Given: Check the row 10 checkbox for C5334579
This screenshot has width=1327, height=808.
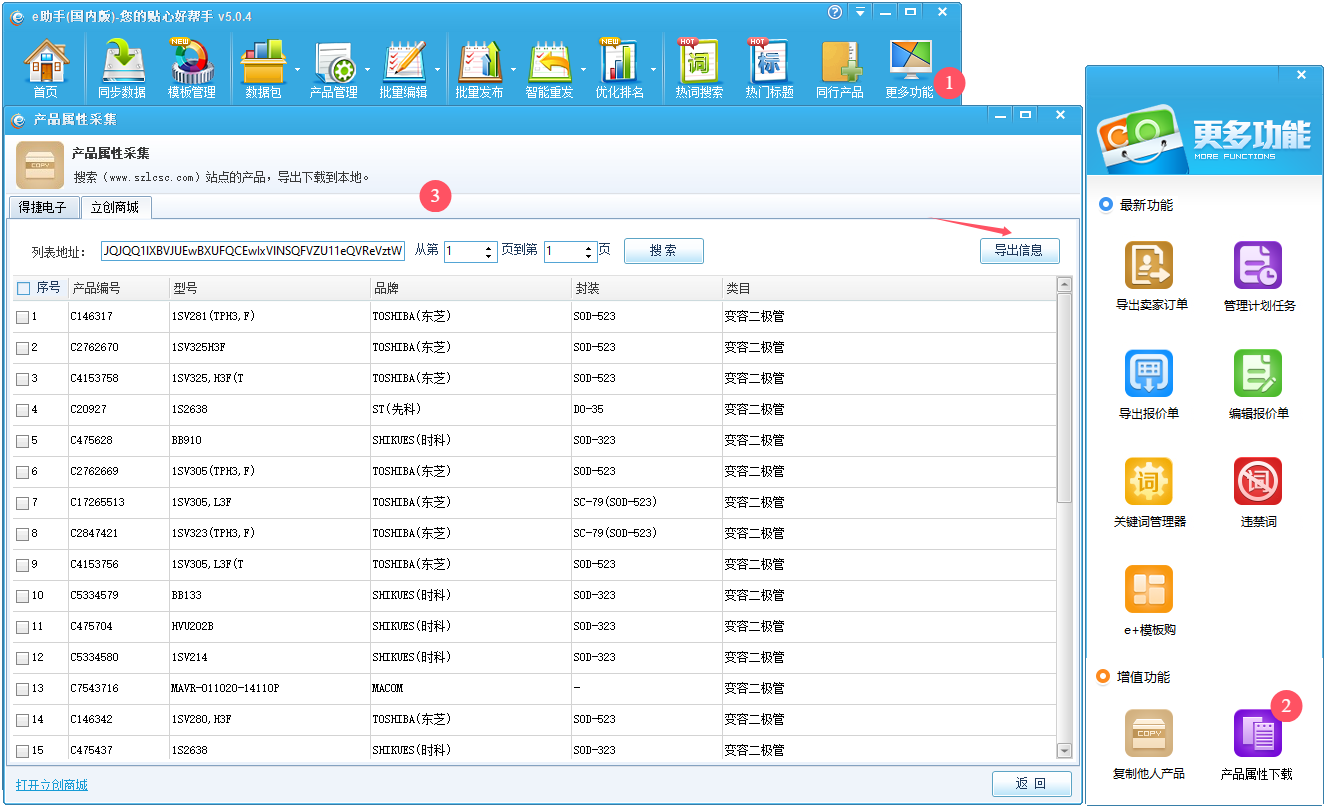Looking at the screenshot, I should (x=22, y=596).
